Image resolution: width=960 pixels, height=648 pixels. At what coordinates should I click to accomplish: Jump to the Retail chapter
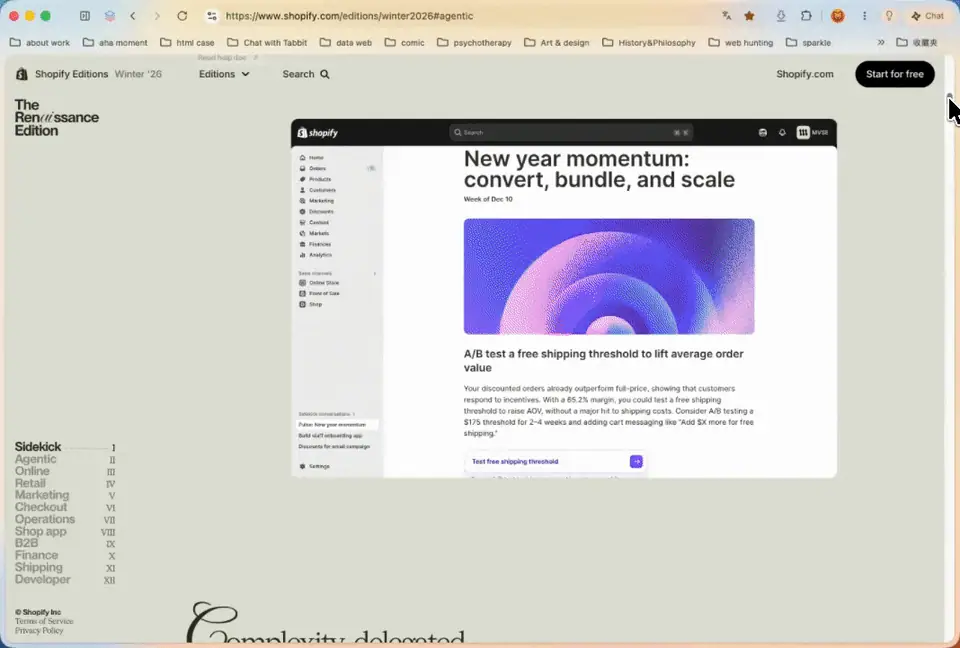[x=64, y=483]
